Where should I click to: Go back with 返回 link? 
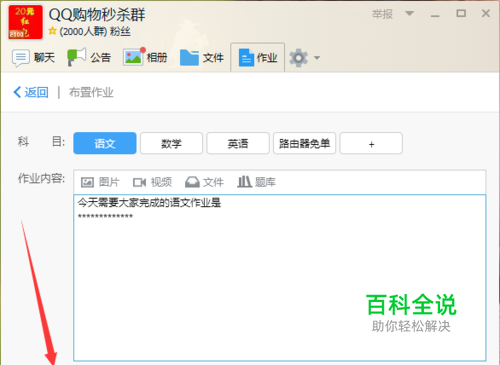click(x=31, y=92)
